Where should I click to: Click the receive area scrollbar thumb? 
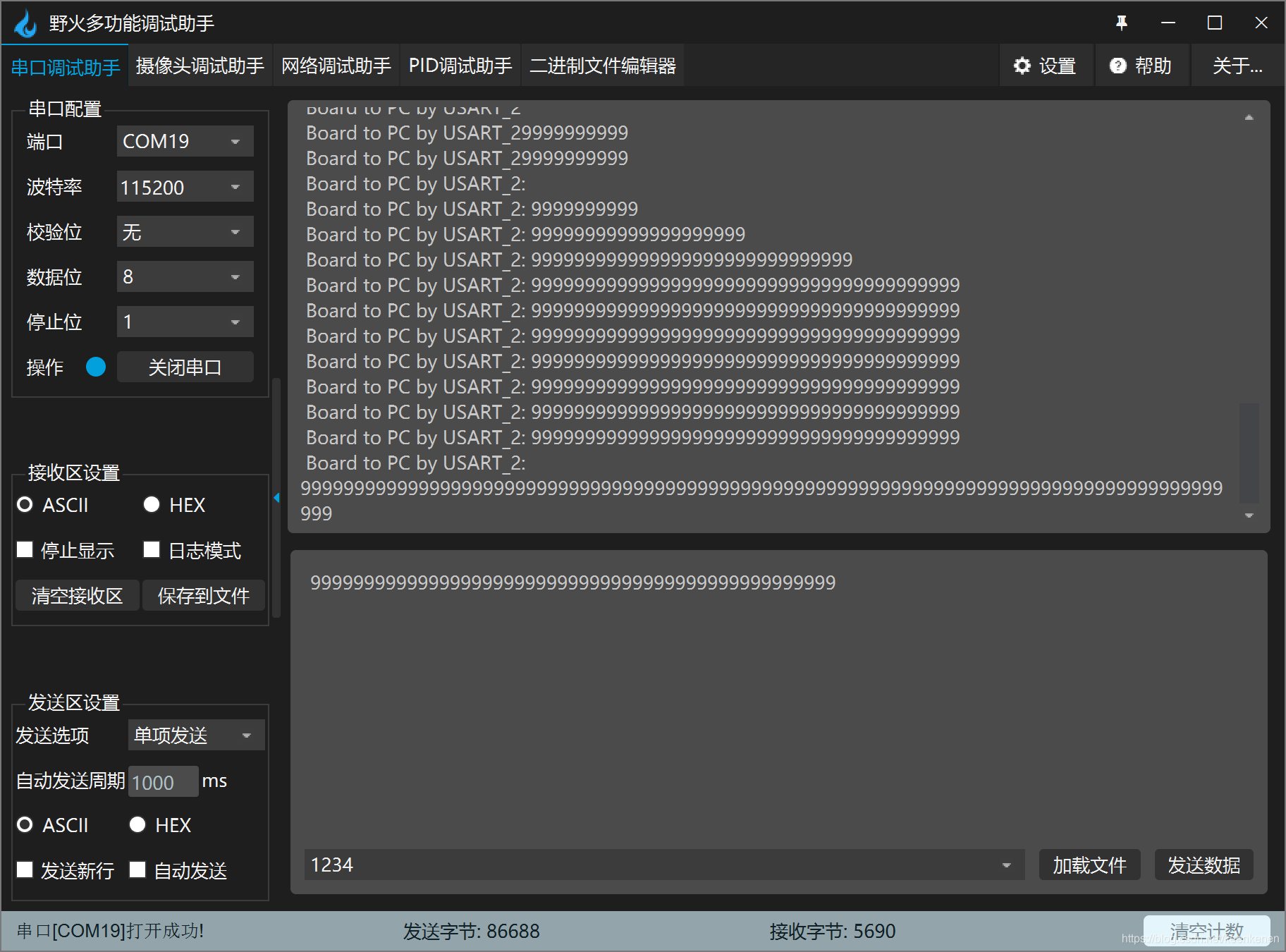click(x=1249, y=453)
